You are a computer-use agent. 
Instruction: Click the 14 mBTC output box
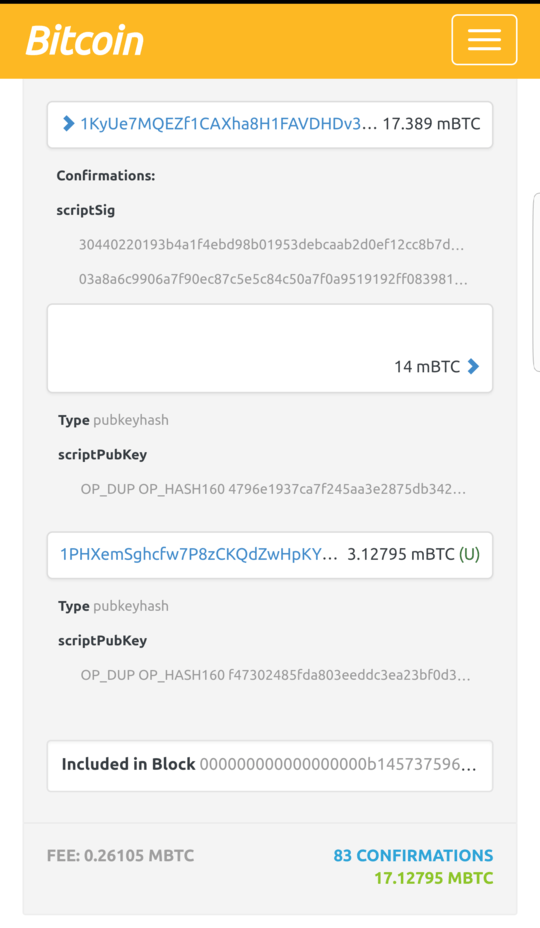click(269, 348)
